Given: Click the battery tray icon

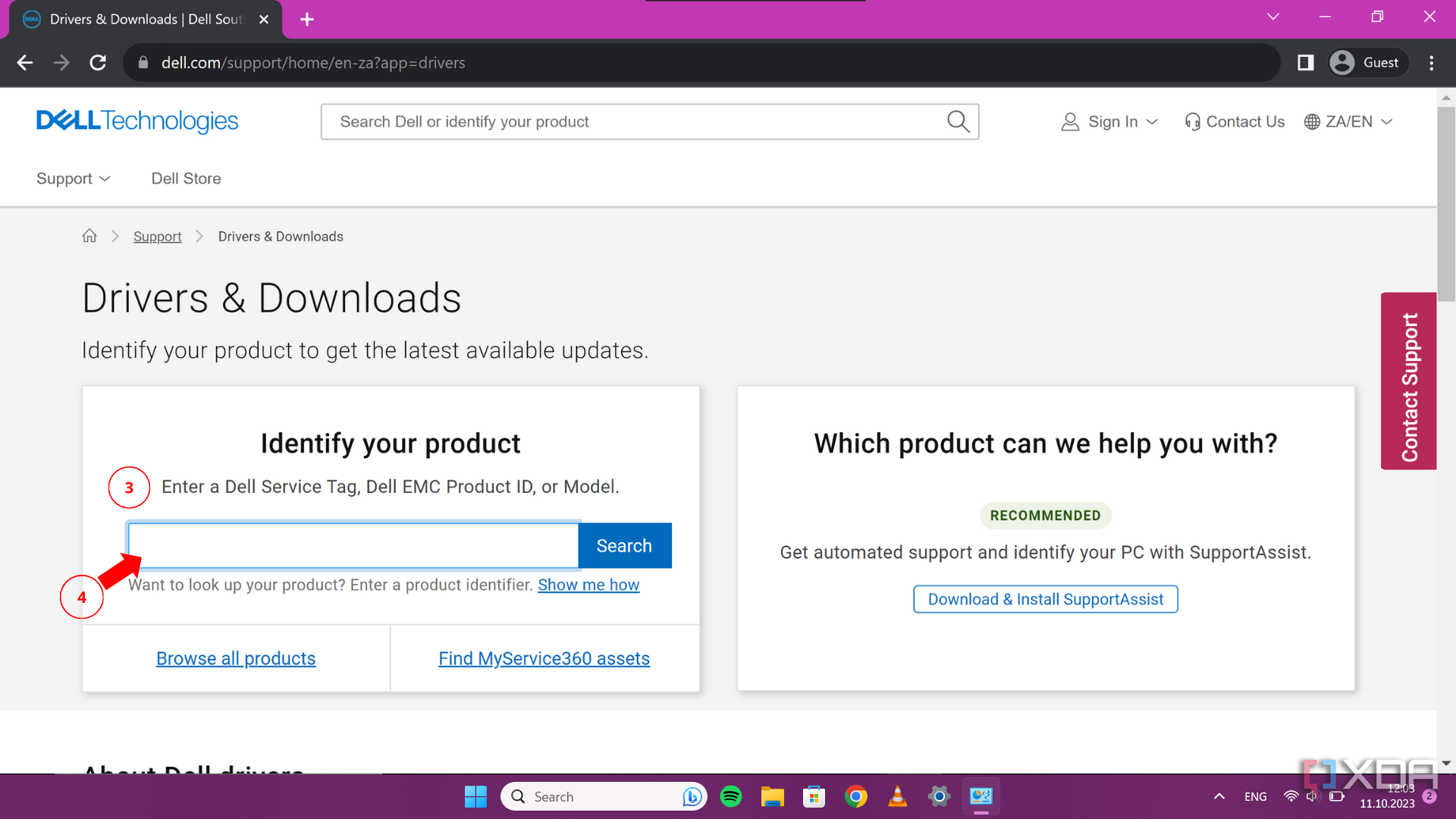Looking at the screenshot, I should click(1337, 796).
